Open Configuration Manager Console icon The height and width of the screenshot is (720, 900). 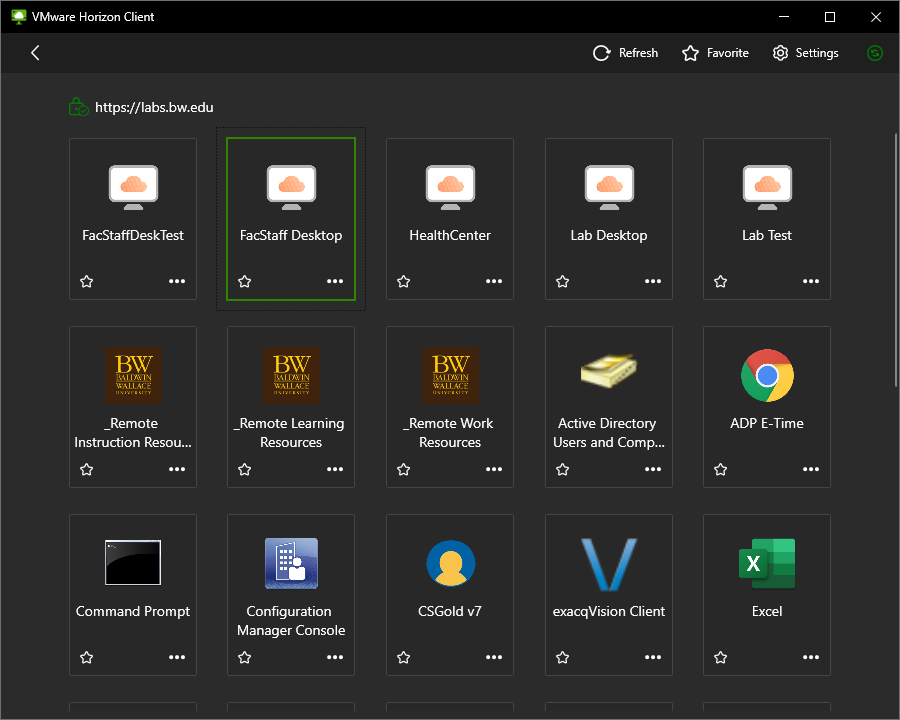pos(291,563)
